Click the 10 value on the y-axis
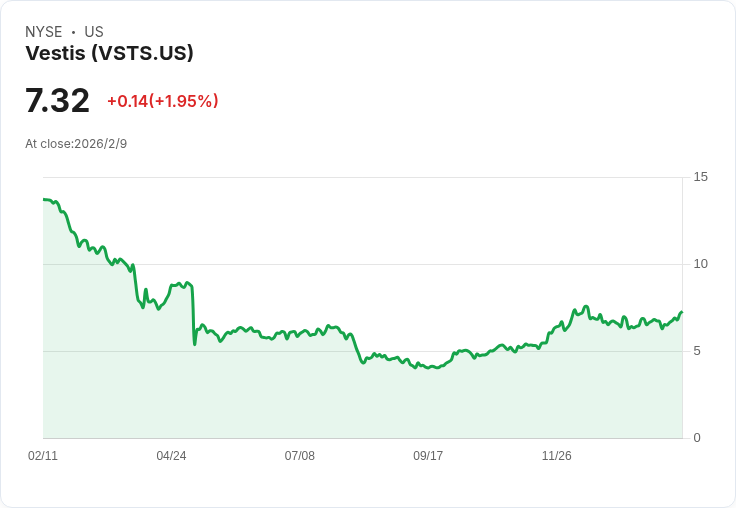This screenshot has height=508, width=736. 700,264
